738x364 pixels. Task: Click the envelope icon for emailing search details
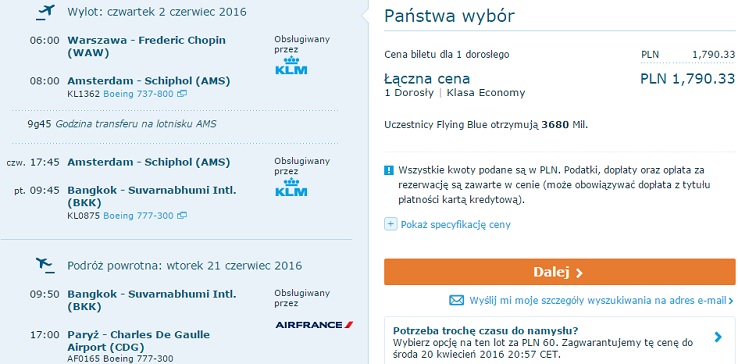point(456,300)
